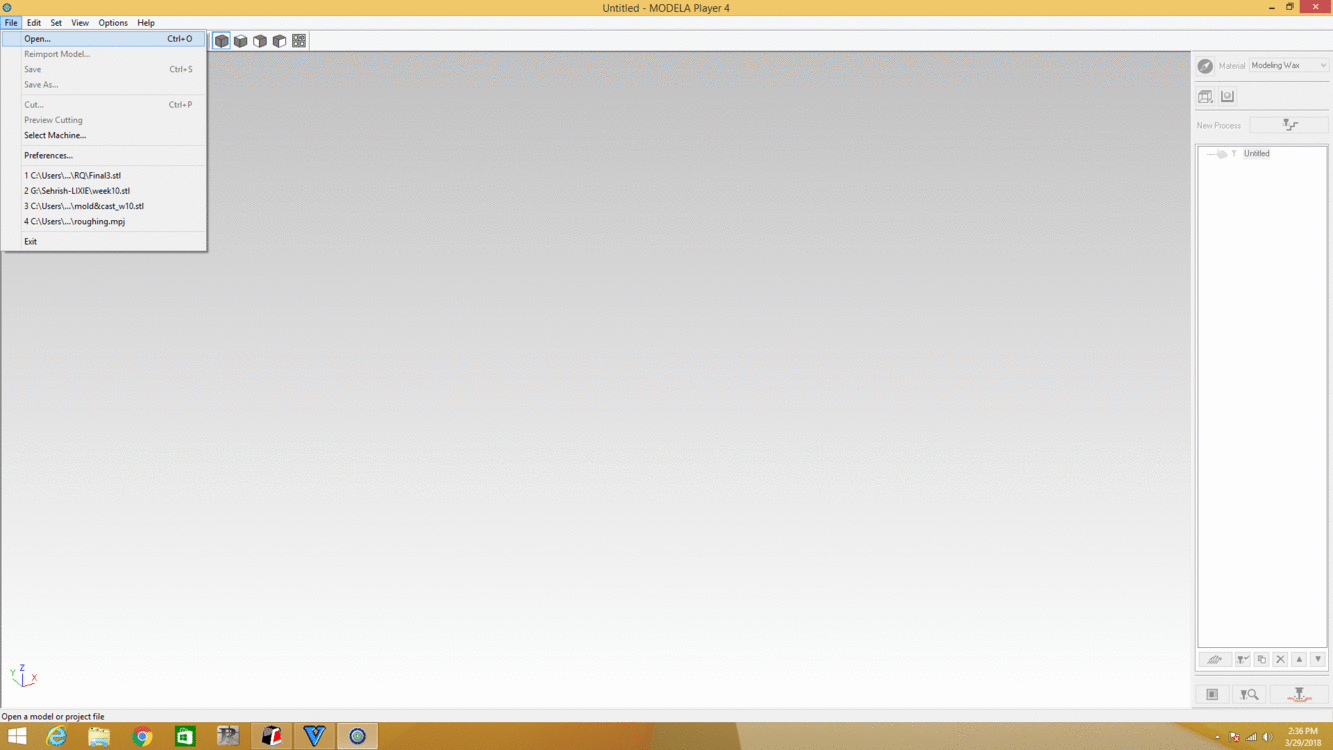This screenshot has width=1333, height=750.
Task: Click the delete process X icon
Action: tap(1280, 660)
